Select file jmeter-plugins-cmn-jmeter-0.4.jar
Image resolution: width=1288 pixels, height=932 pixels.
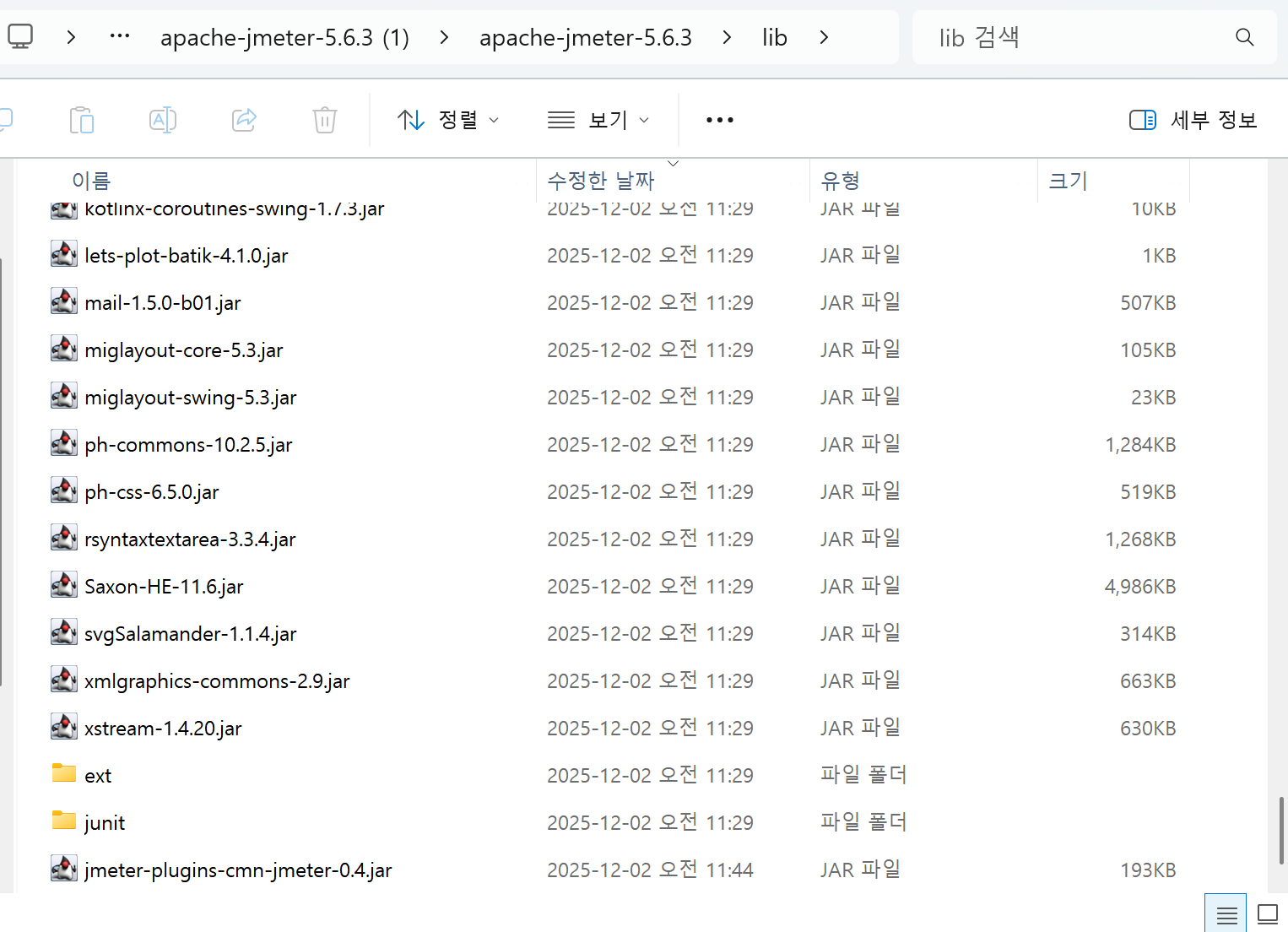(238, 870)
